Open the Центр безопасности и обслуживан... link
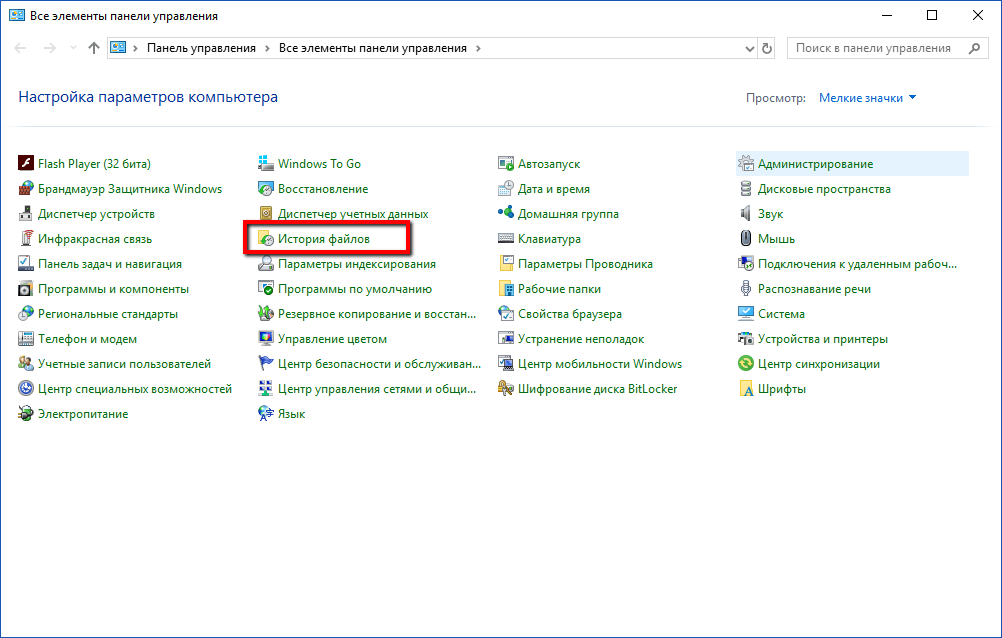Viewport: 1002px width, 638px height. point(380,364)
